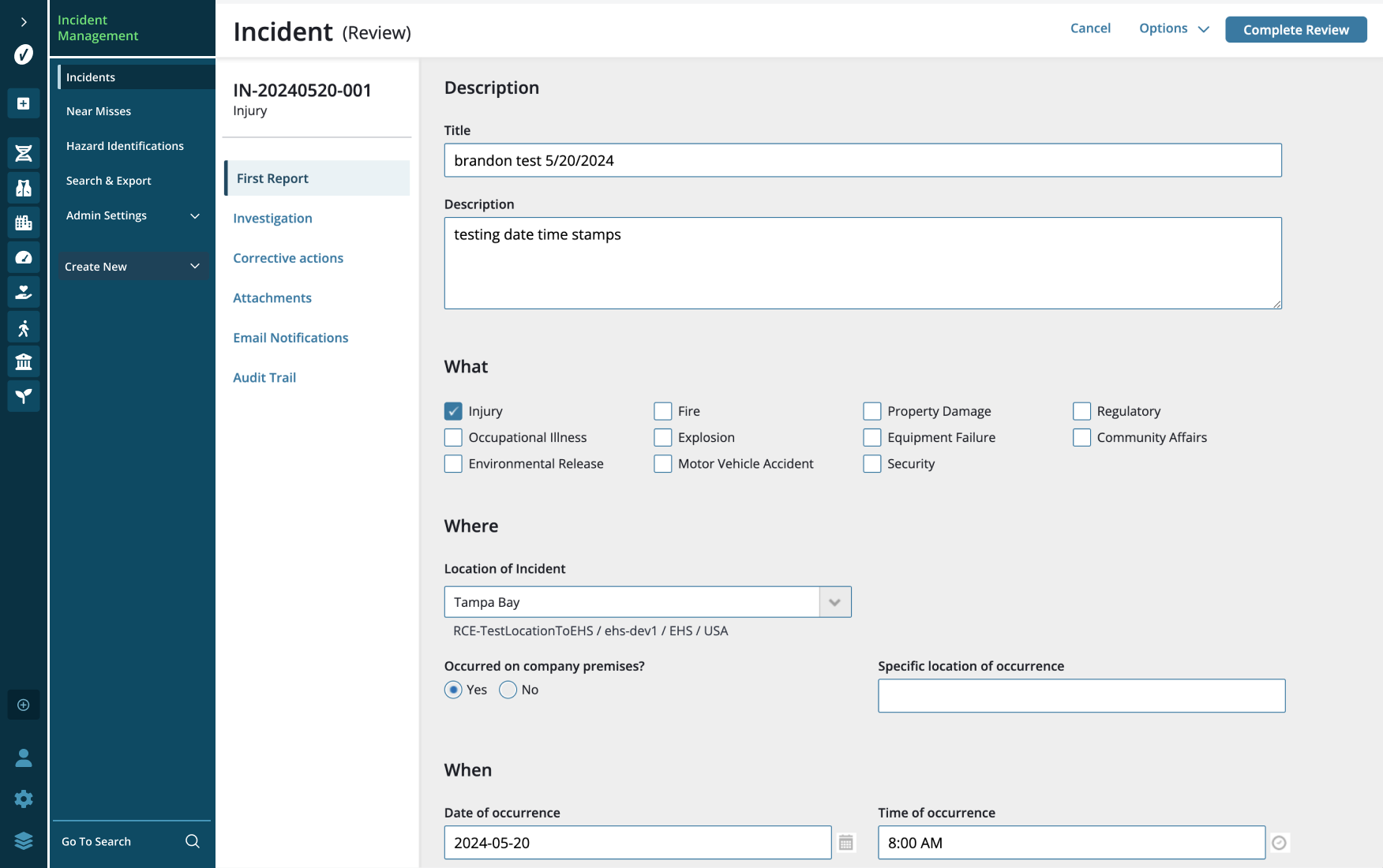Uncheck the Injury checkbox

[453, 411]
